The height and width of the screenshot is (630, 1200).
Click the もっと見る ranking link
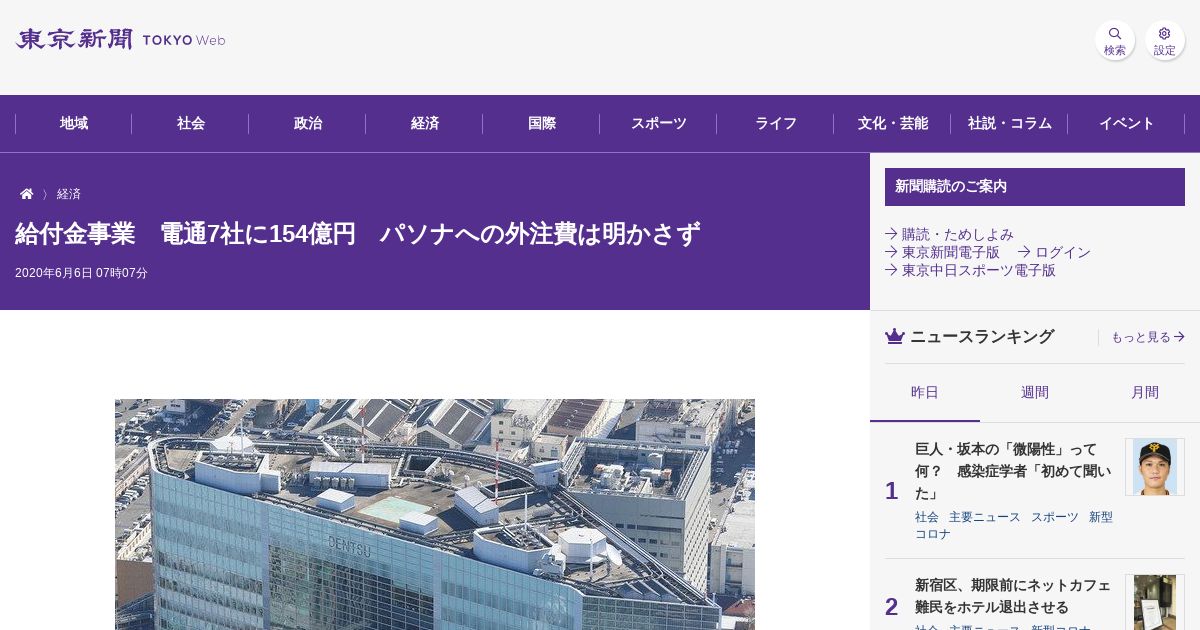click(1148, 338)
